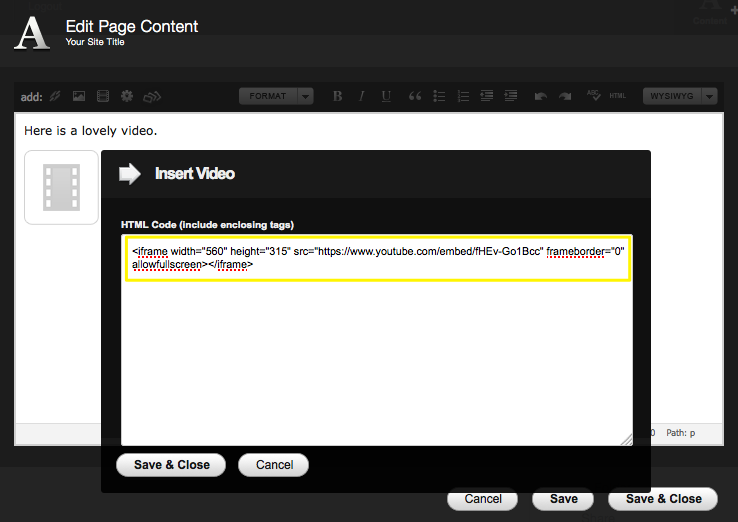Cancel the Insert Video dialog
738x522 pixels.
tap(274, 465)
